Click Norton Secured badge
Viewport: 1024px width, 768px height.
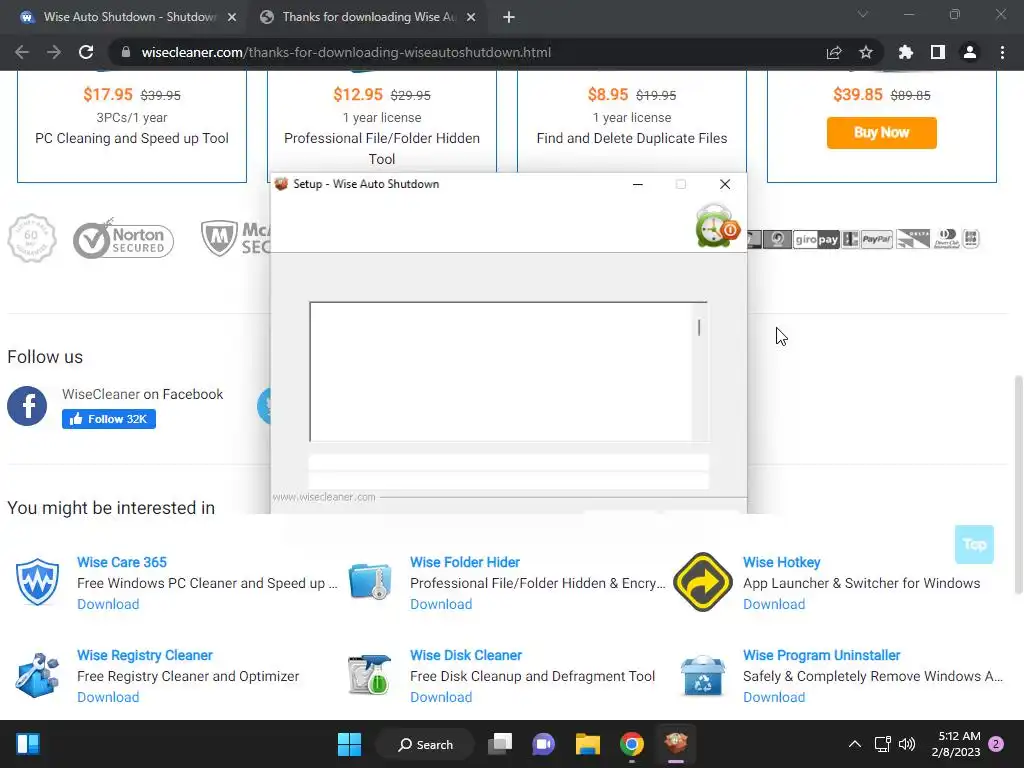(123, 239)
